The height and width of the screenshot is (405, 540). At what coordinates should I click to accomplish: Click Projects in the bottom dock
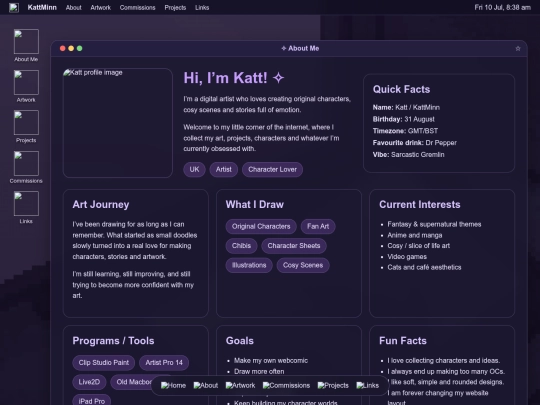click(x=333, y=385)
